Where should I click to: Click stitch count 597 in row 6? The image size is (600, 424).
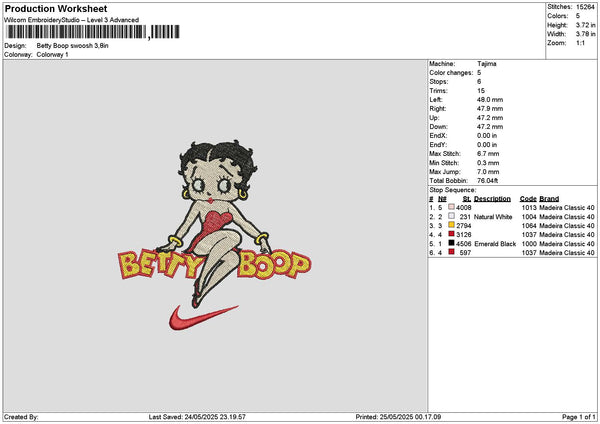click(x=465, y=253)
